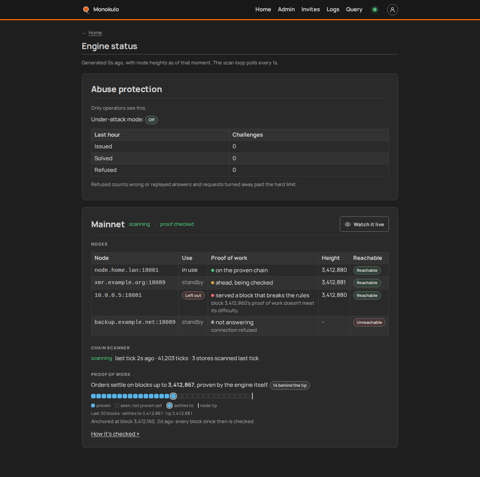Click the Watch it live button
The height and width of the screenshot is (477, 480).
[364, 224]
